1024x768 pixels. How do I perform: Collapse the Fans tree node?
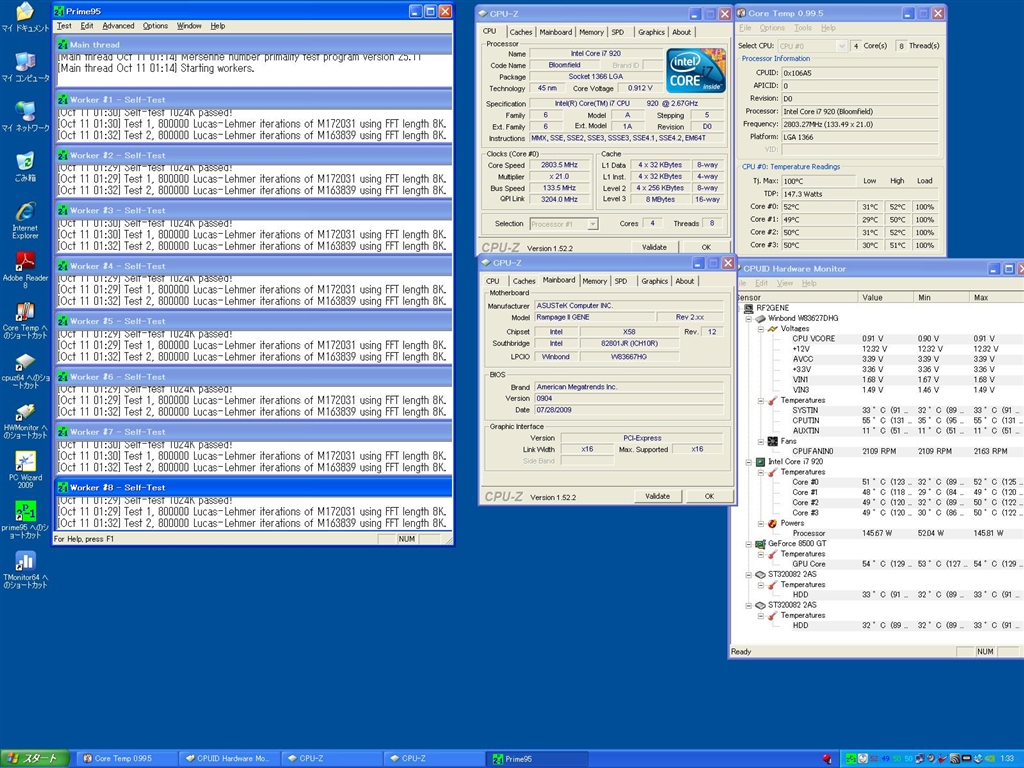pyautogui.click(x=761, y=441)
